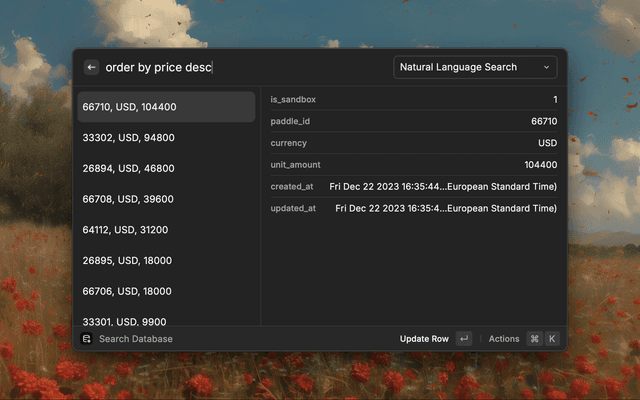Viewport: 640px width, 400px height.
Task: Click the created_at timestamp row
Action: tap(413, 187)
